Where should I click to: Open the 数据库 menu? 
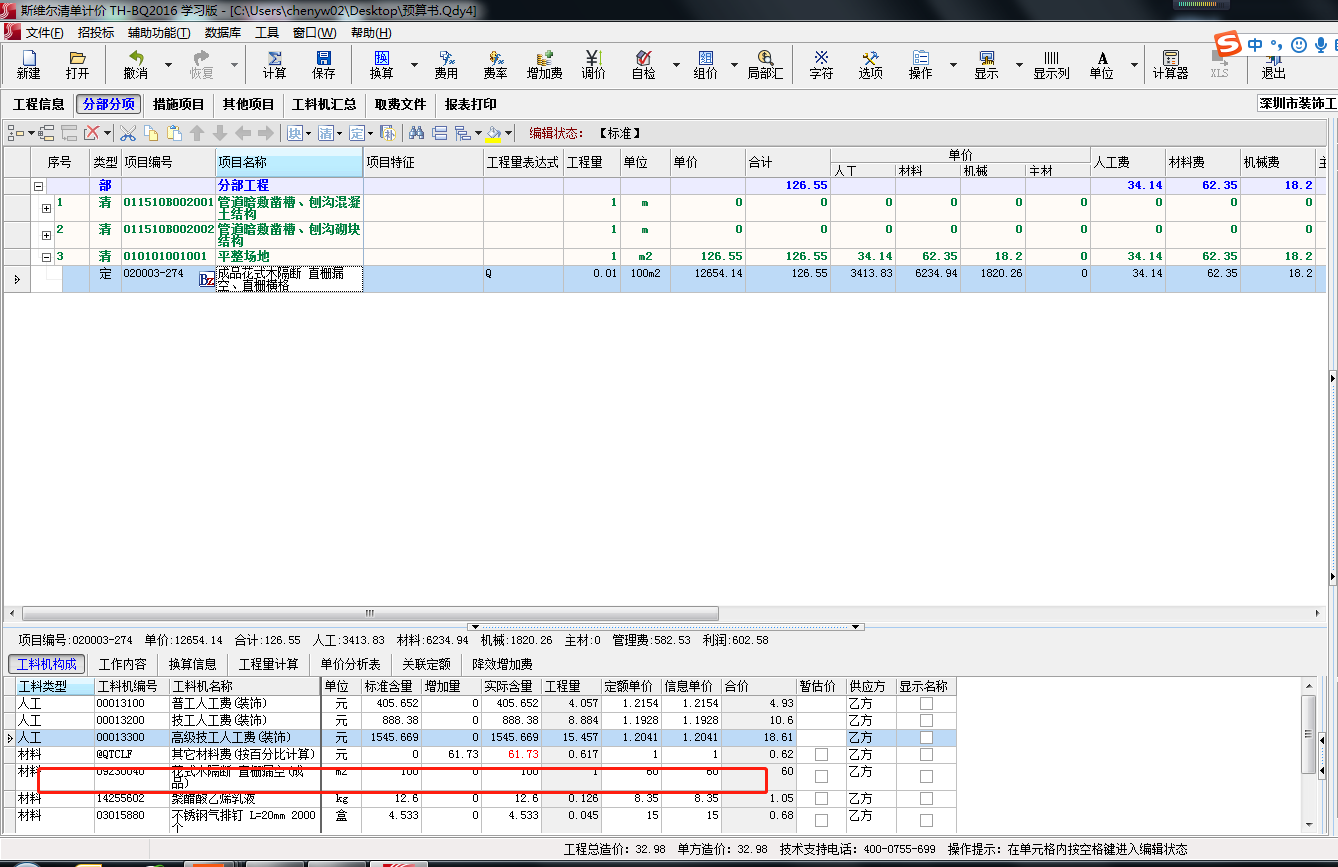point(223,33)
